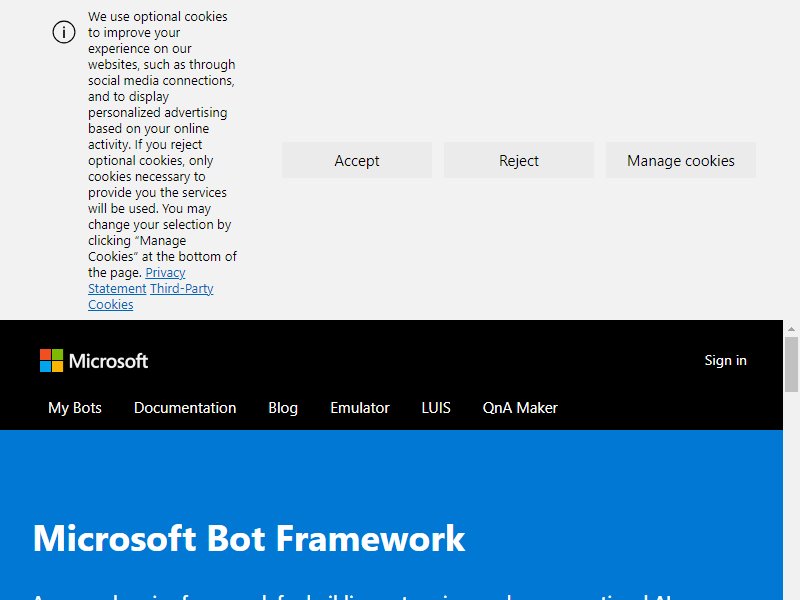Click the Microsoft Bot Framework heading
The height and width of the screenshot is (600, 800).
click(249, 538)
